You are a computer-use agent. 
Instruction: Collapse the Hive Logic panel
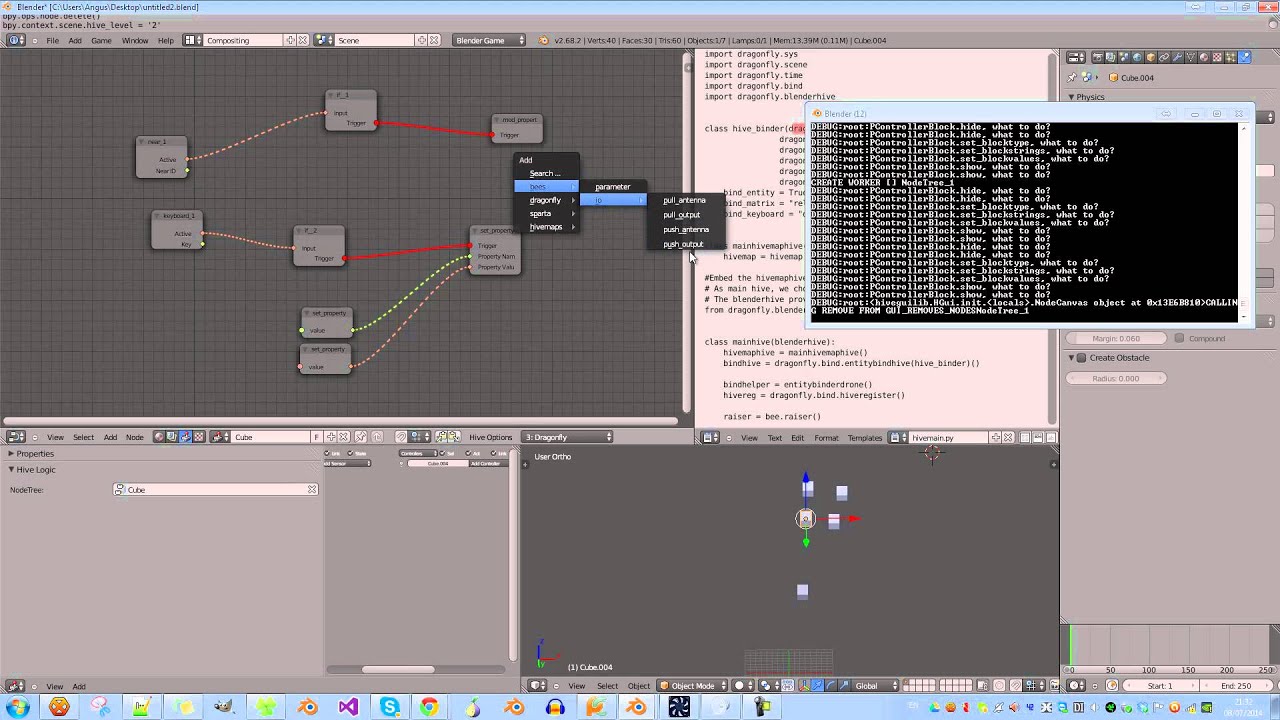pos(11,469)
